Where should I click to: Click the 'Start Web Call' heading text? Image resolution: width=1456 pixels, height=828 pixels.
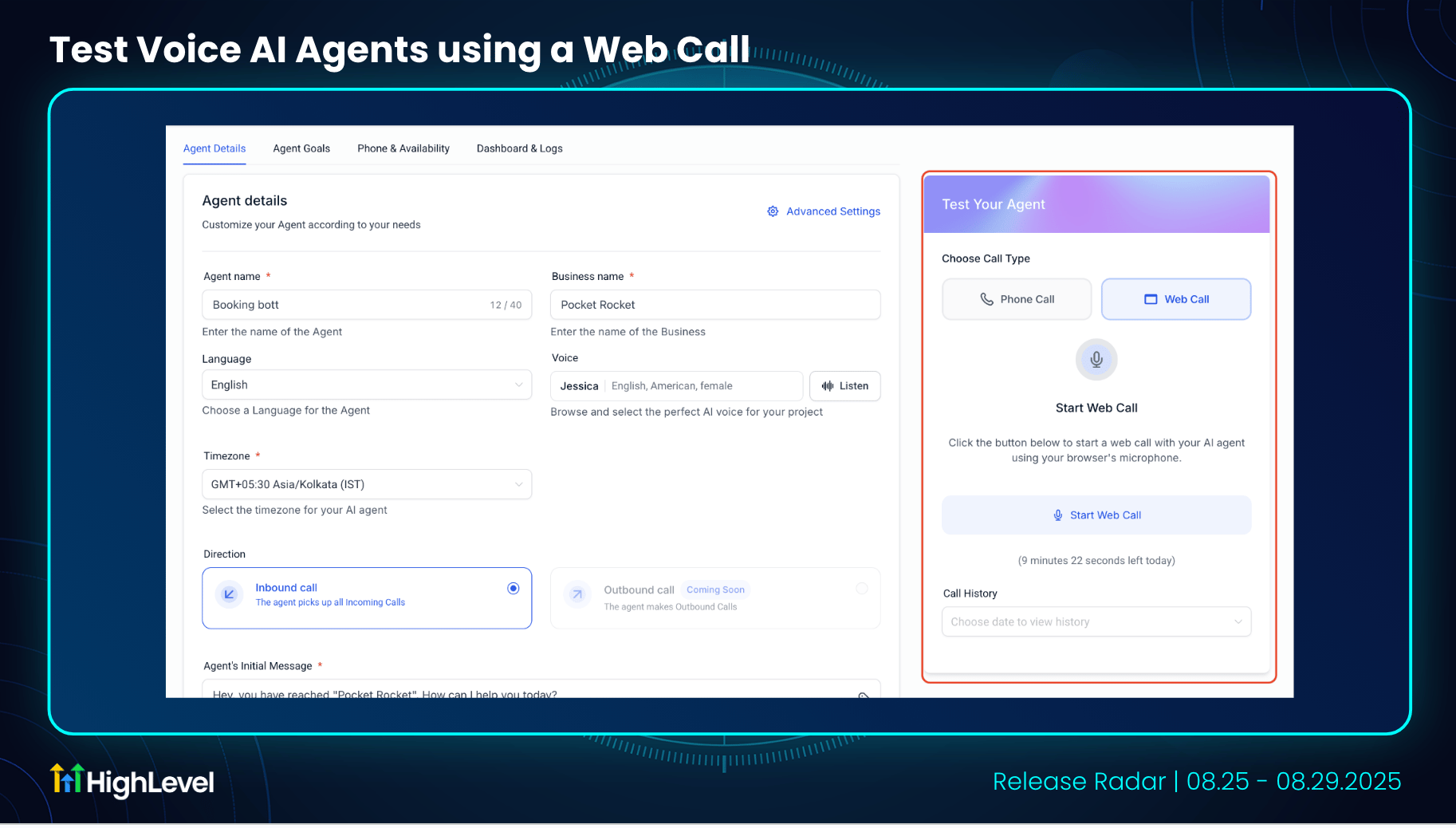tap(1096, 408)
